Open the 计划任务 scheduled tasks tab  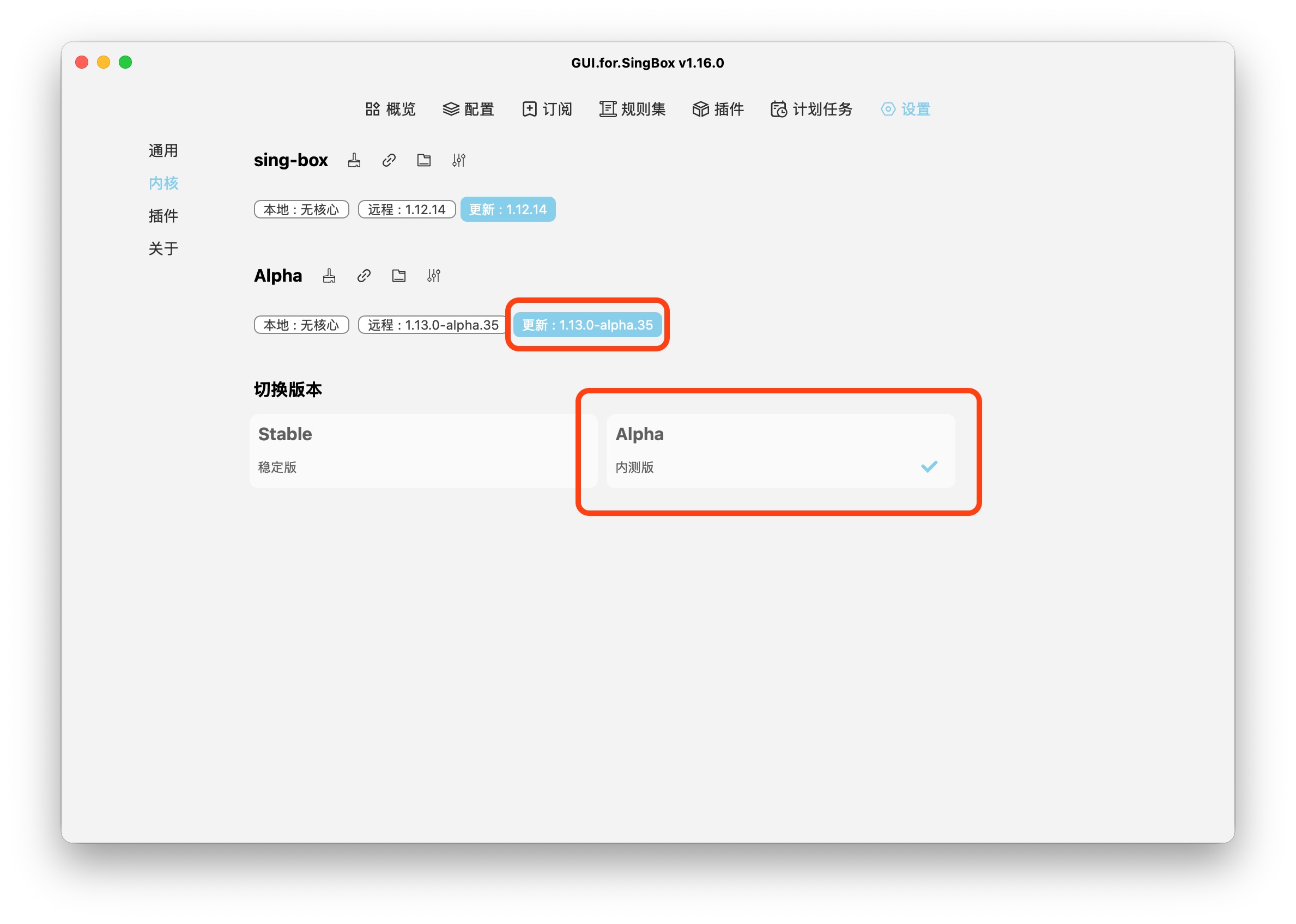click(x=811, y=110)
